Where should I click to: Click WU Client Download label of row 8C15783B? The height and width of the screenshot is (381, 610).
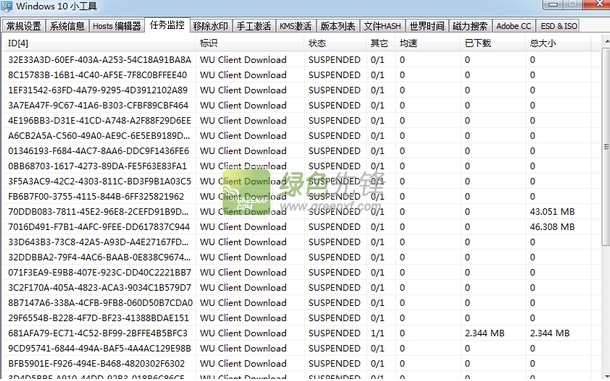pos(243,75)
